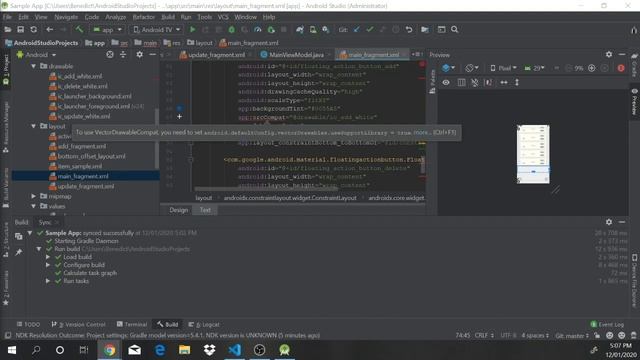
Task: Open the Project Structure icon
Action: pyautogui.click(x=425, y=29)
